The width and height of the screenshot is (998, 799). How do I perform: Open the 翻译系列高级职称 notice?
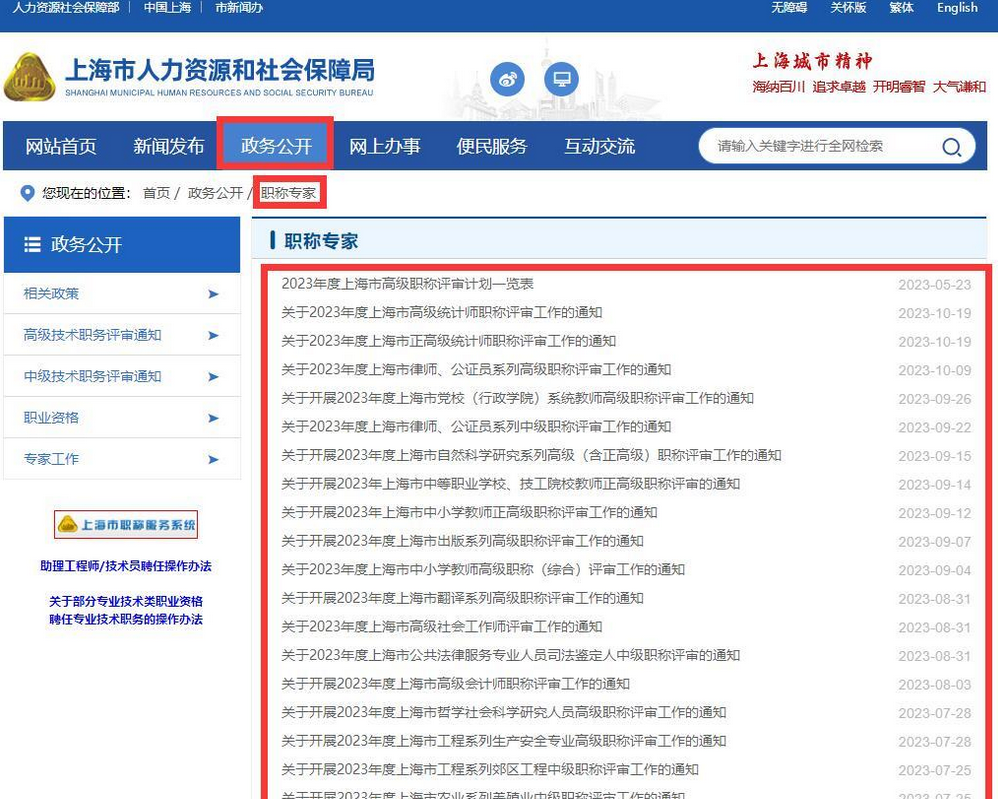pos(462,598)
